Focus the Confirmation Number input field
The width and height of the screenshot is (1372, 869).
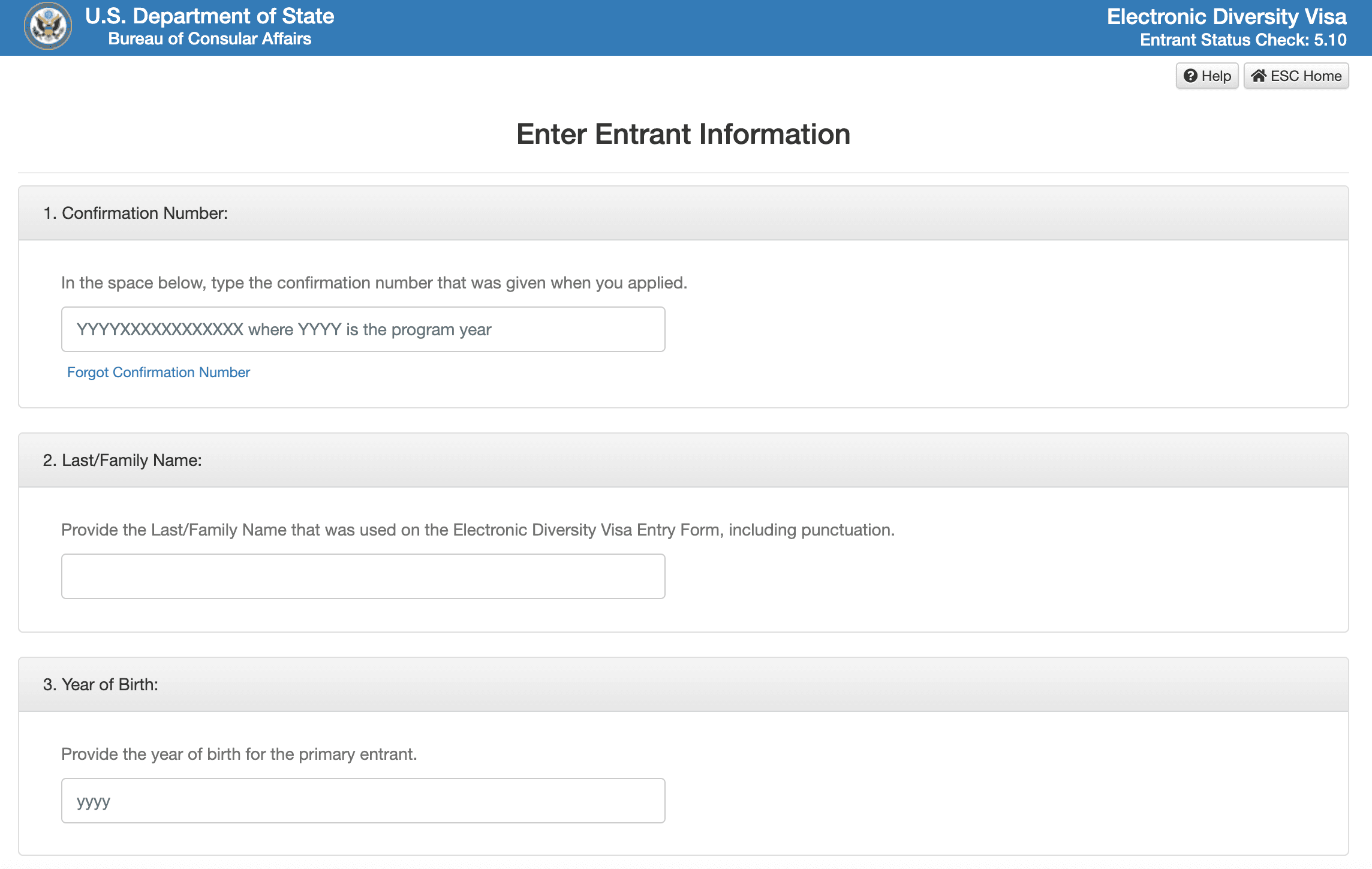coord(363,329)
